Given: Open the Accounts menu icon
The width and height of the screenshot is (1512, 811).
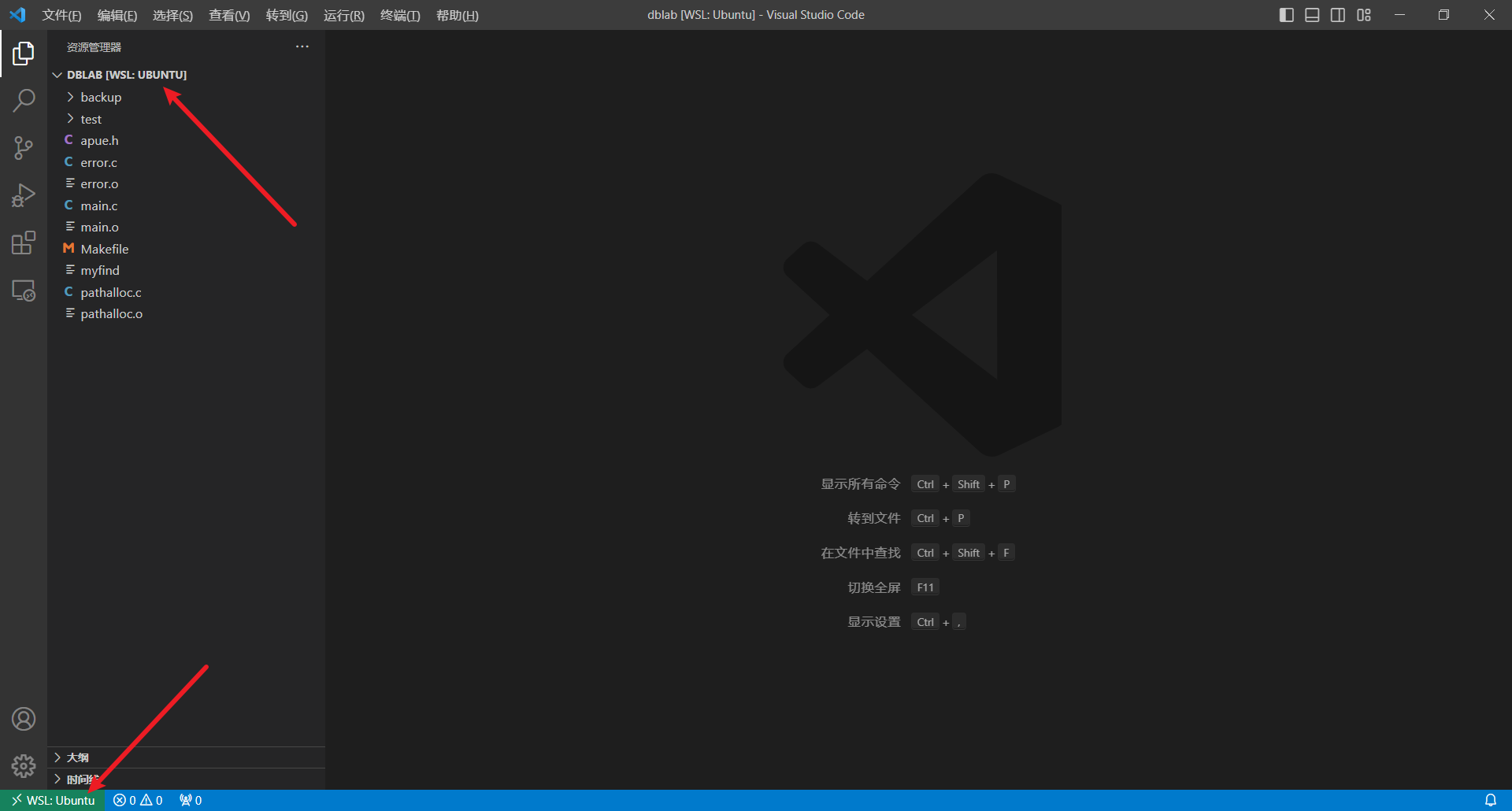Looking at the screenshot, I should 24,719.
